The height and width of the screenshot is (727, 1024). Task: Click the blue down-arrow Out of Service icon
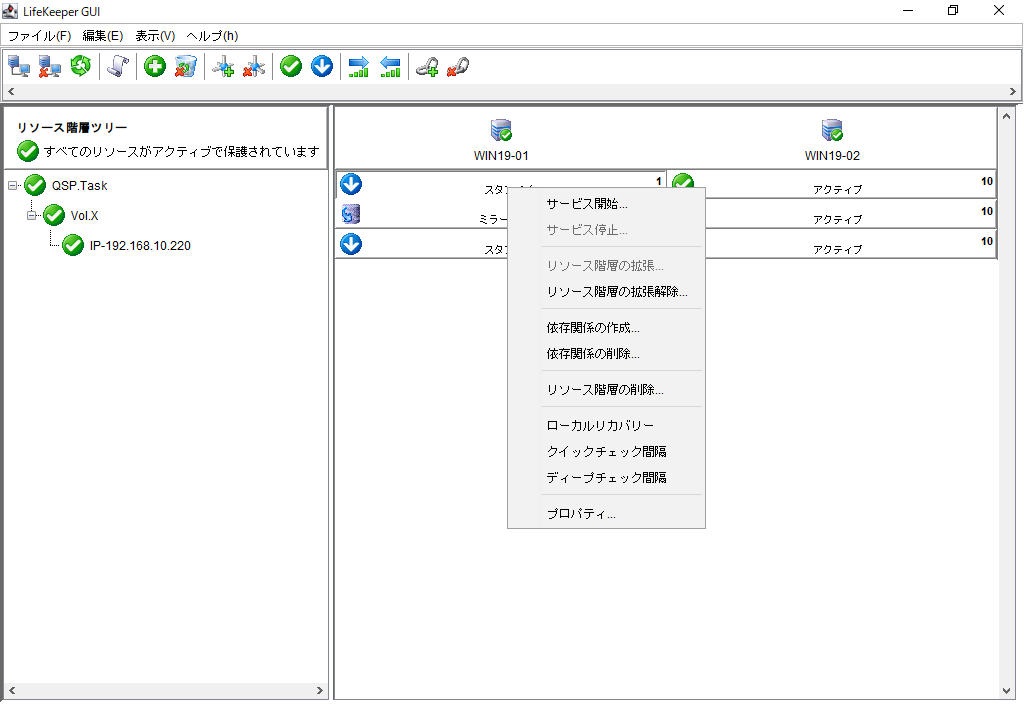coord(322,67)
